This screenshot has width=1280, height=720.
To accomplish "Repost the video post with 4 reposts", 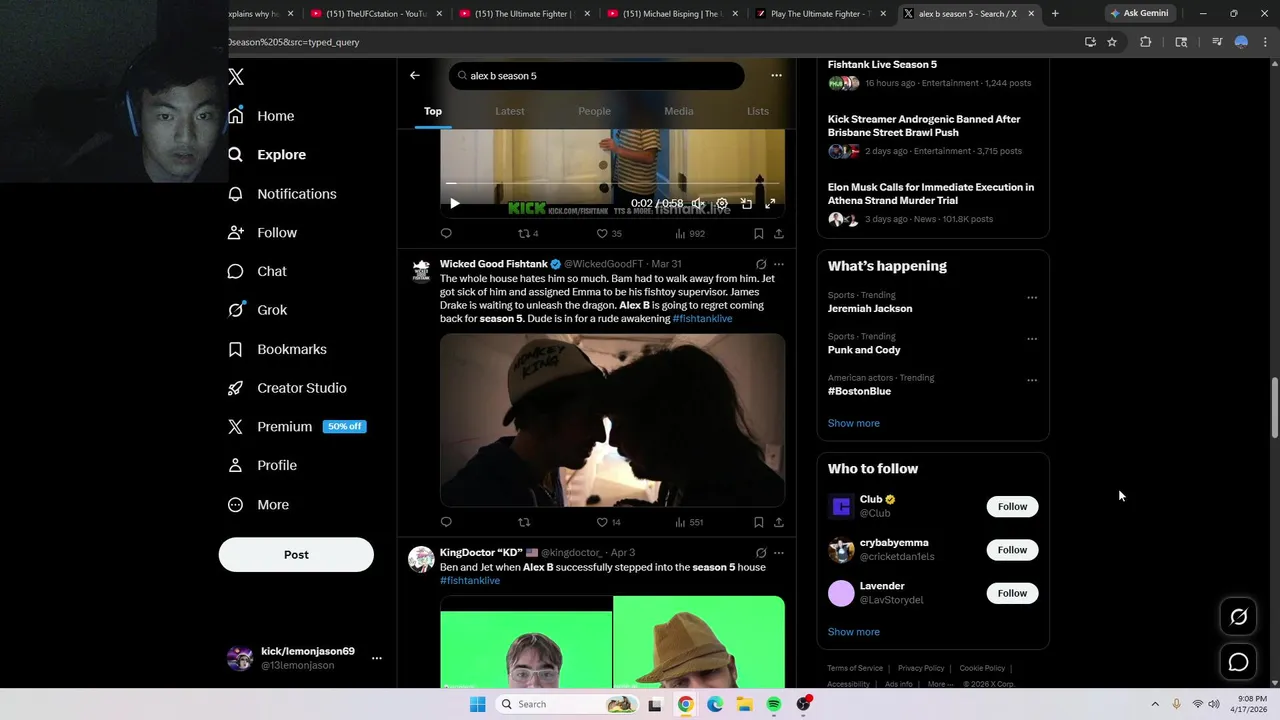I will coord(528,233).
